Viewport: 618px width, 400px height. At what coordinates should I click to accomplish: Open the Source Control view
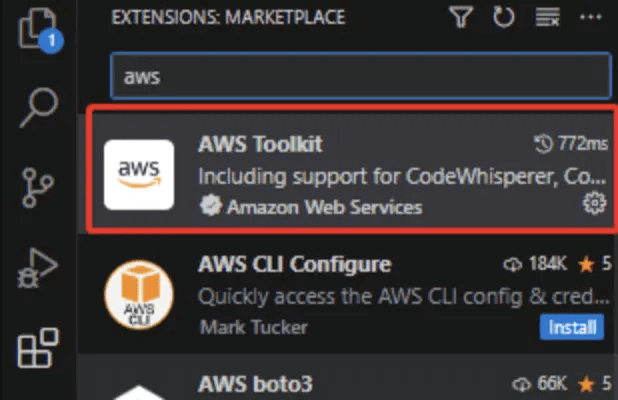point(38,188)
